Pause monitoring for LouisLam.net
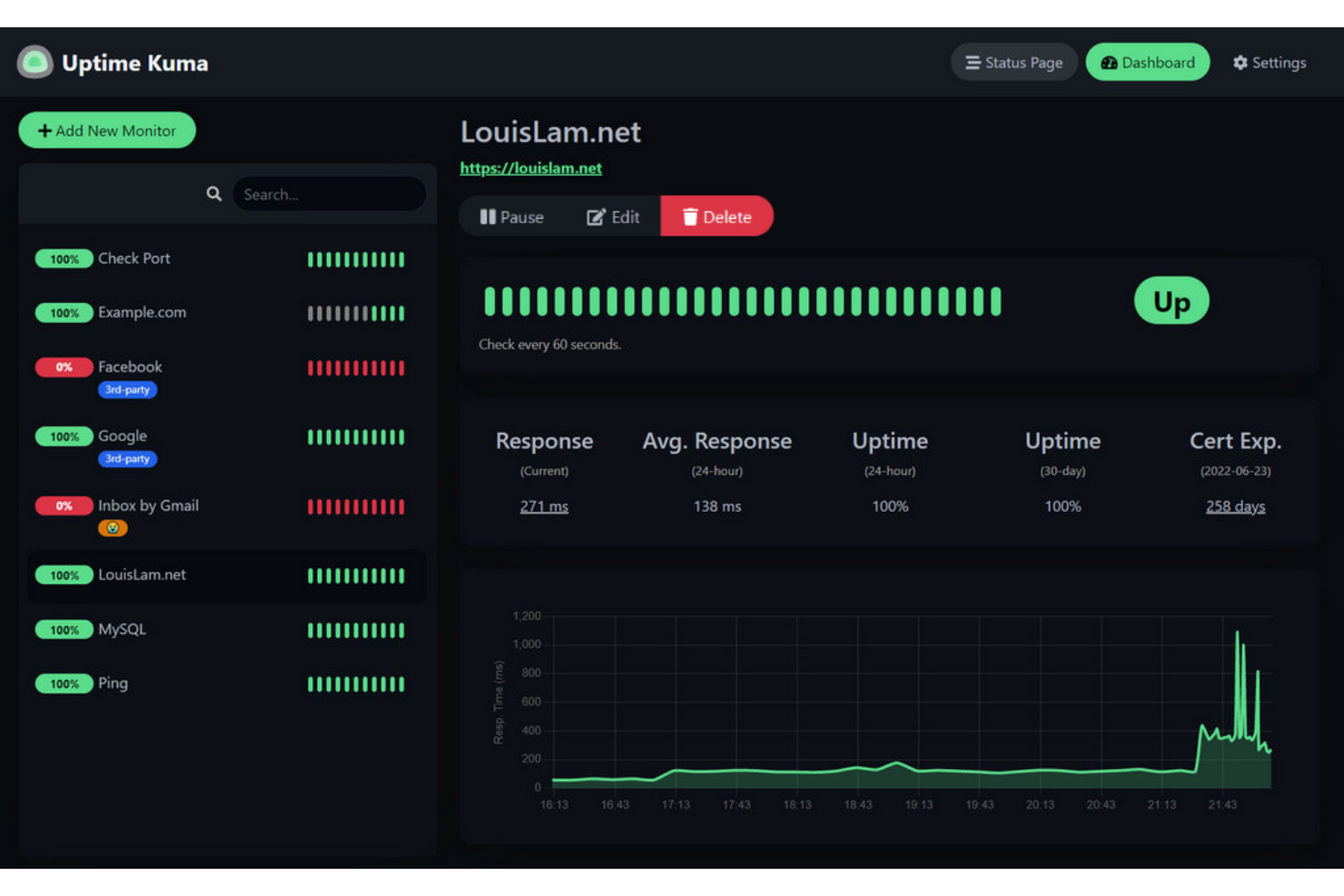 (x=511, y=216)
